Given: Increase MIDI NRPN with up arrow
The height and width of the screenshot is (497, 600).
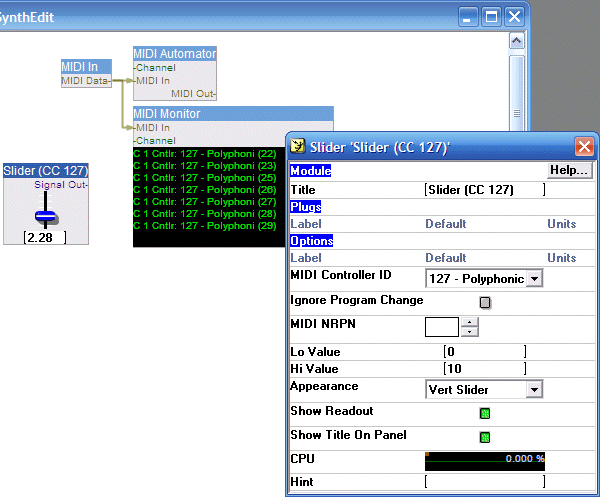Looking at the screenshot, I should click(470, 322).
